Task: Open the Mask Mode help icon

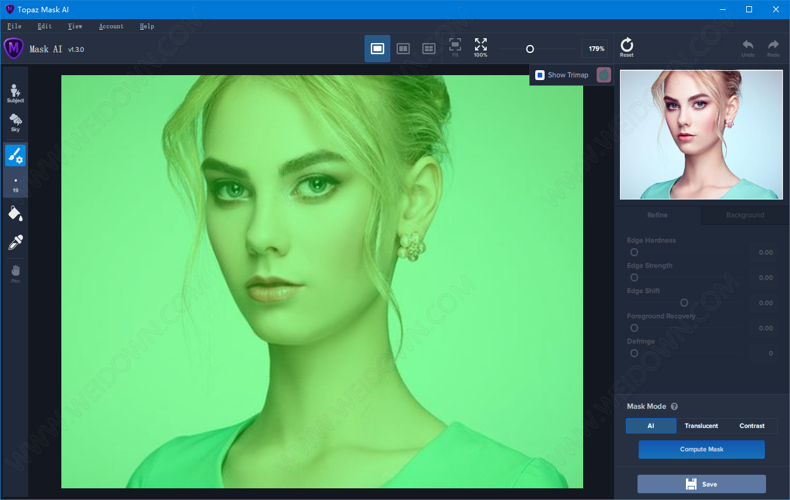Action: [674, 406]
